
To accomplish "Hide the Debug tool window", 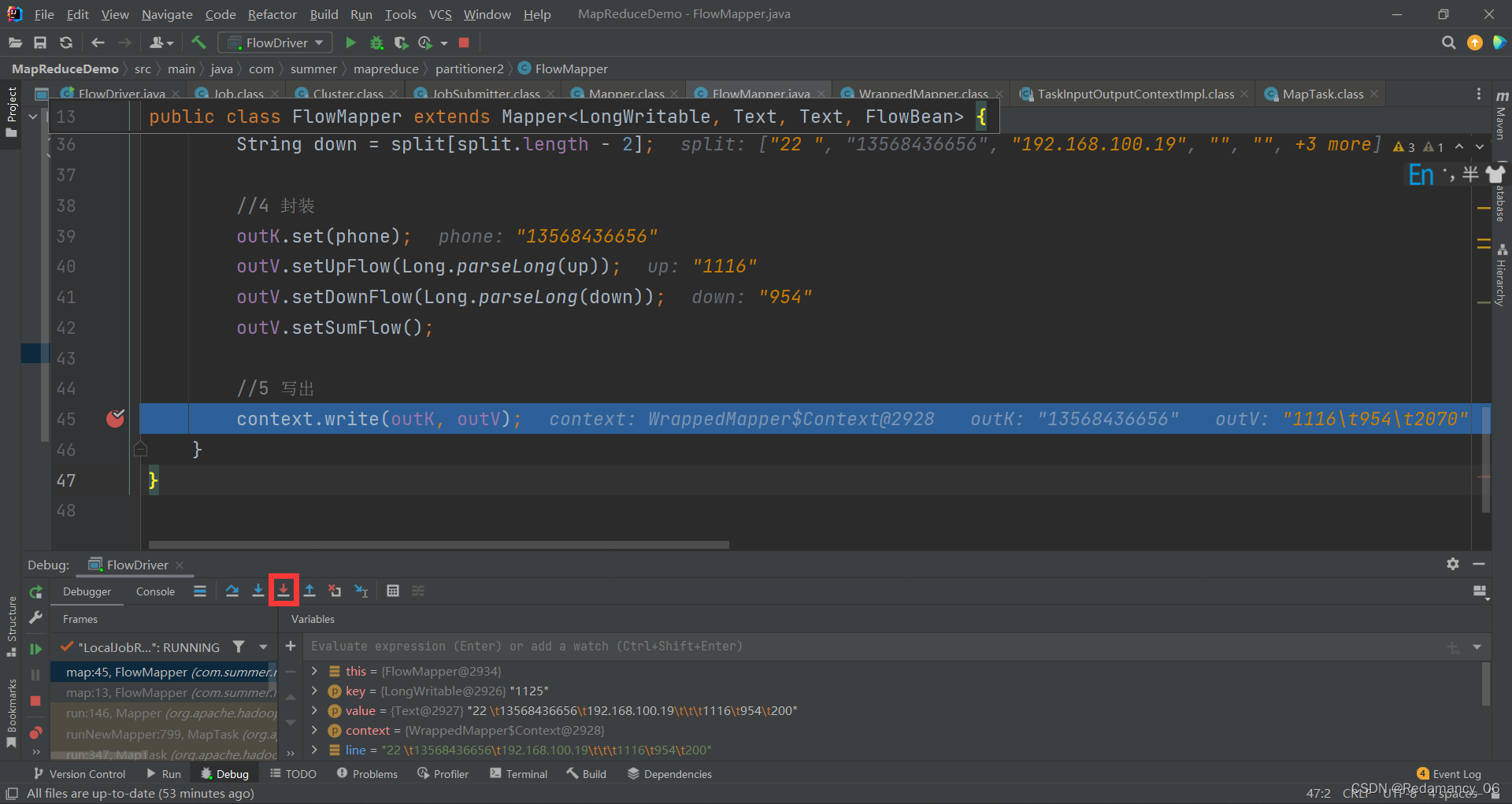I will coord(1479,564).
